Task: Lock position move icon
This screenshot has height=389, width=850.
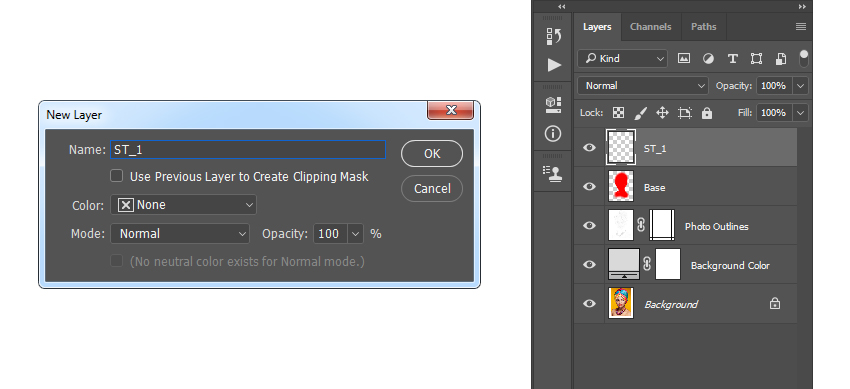Action: click(x=662, y=113)
